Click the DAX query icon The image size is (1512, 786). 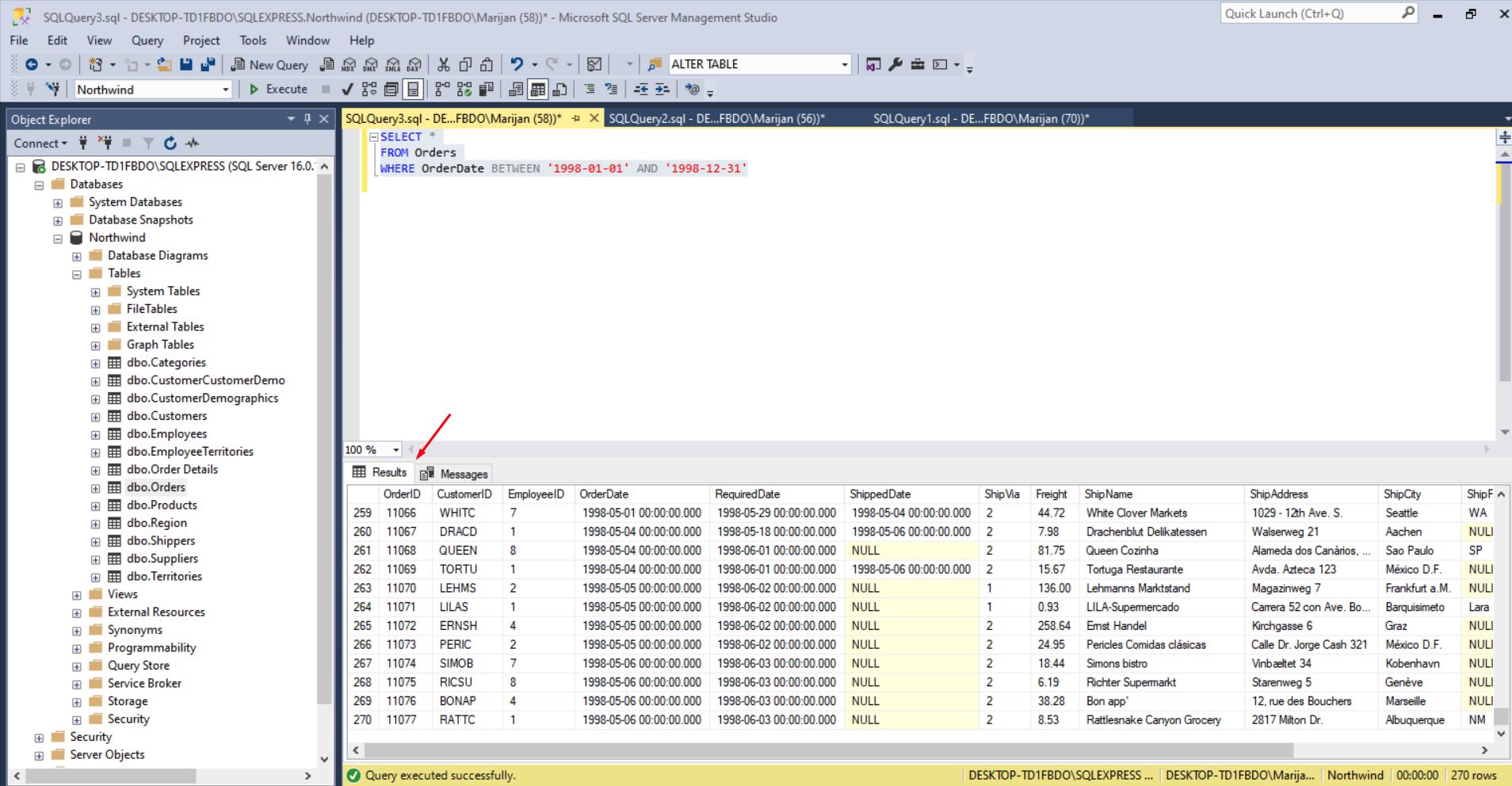(x=414, y=64)
